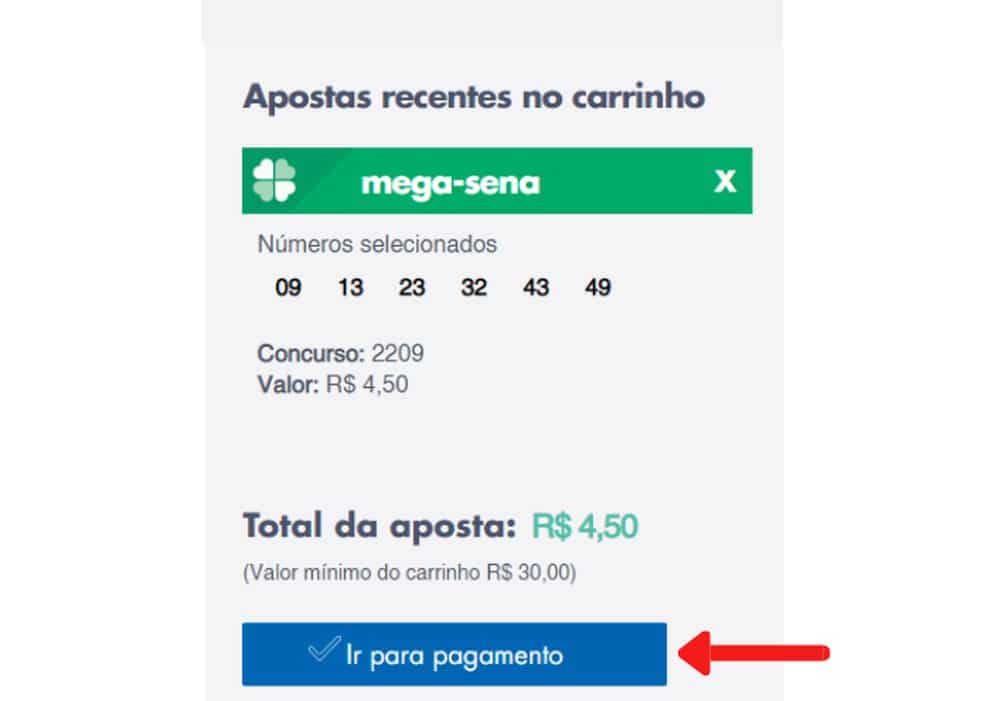Select the number 09 from selected numbers
The image size is (984, 701).
(287, 288)
